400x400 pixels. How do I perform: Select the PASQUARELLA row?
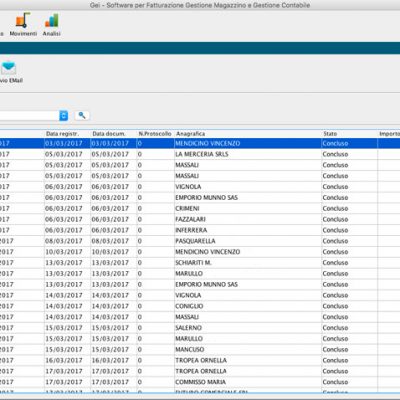coord(200,241)
